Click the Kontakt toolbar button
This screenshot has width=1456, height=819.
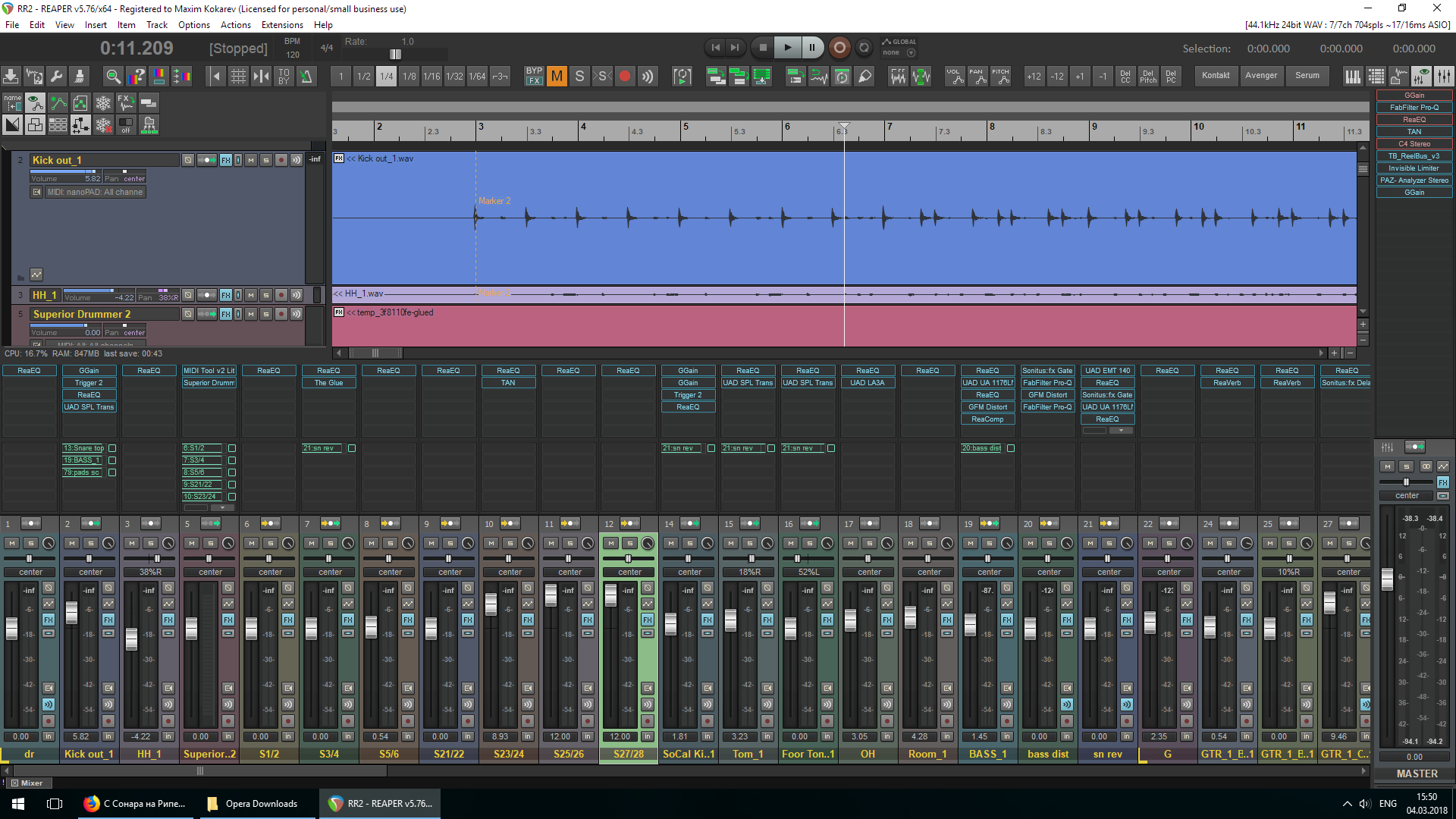point(1215,76)
